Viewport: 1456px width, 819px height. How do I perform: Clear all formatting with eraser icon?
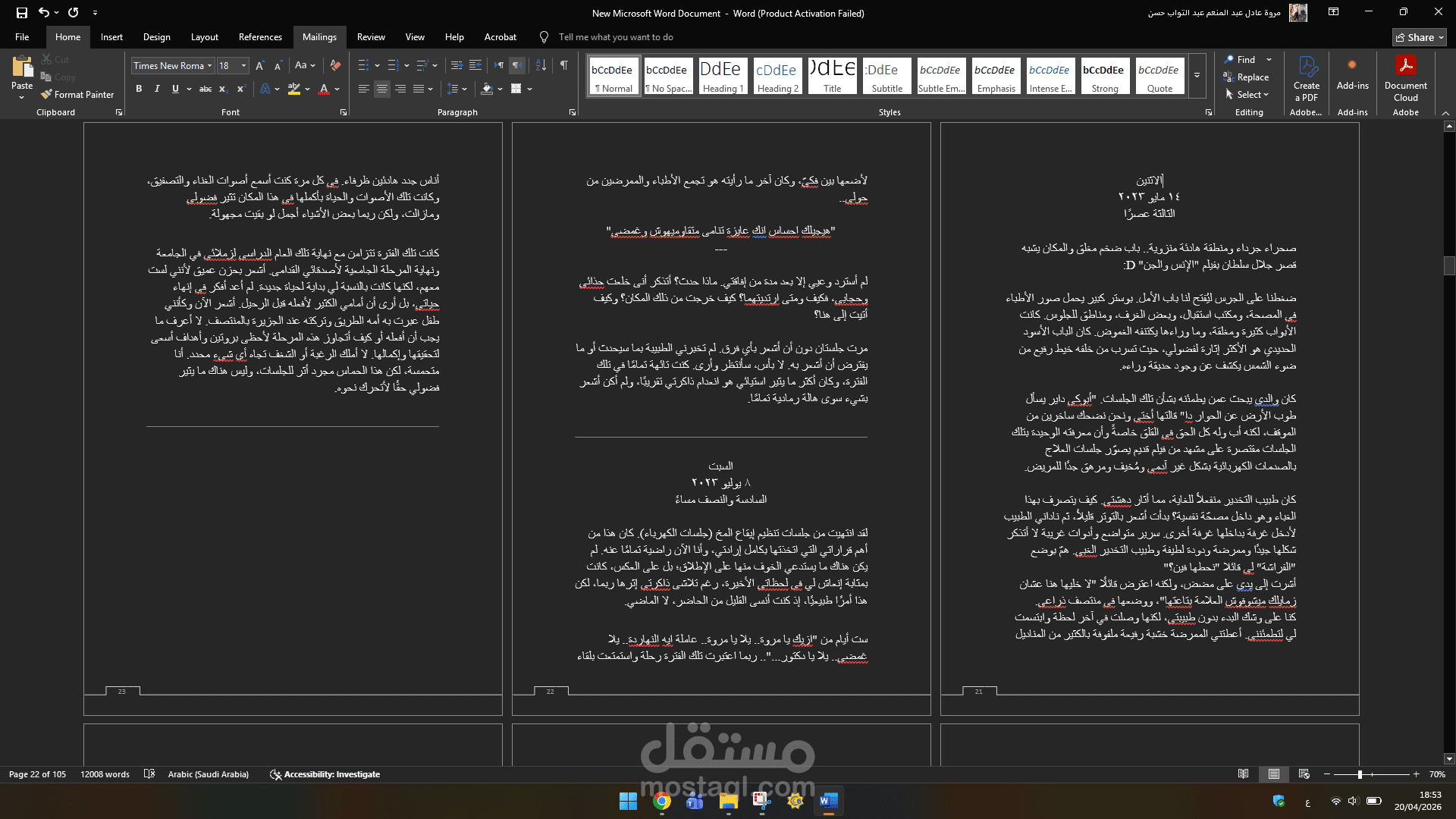pyautogui.click(x=335, y=66)
